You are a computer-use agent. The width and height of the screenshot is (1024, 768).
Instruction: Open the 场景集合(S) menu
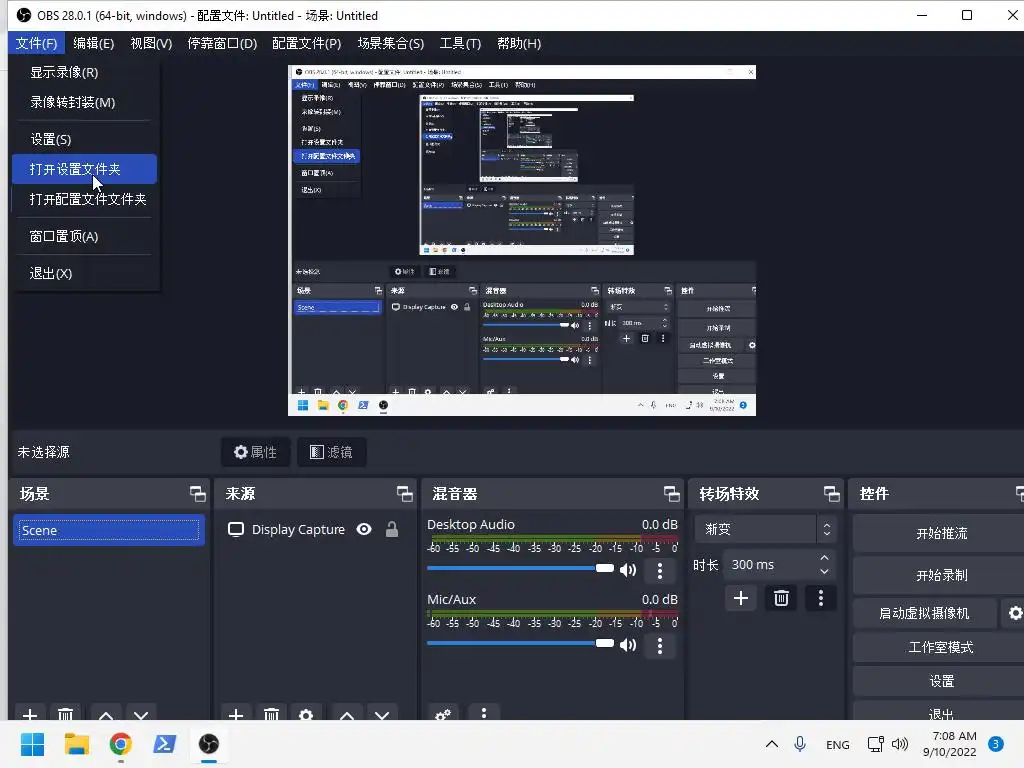coord(391,43)
